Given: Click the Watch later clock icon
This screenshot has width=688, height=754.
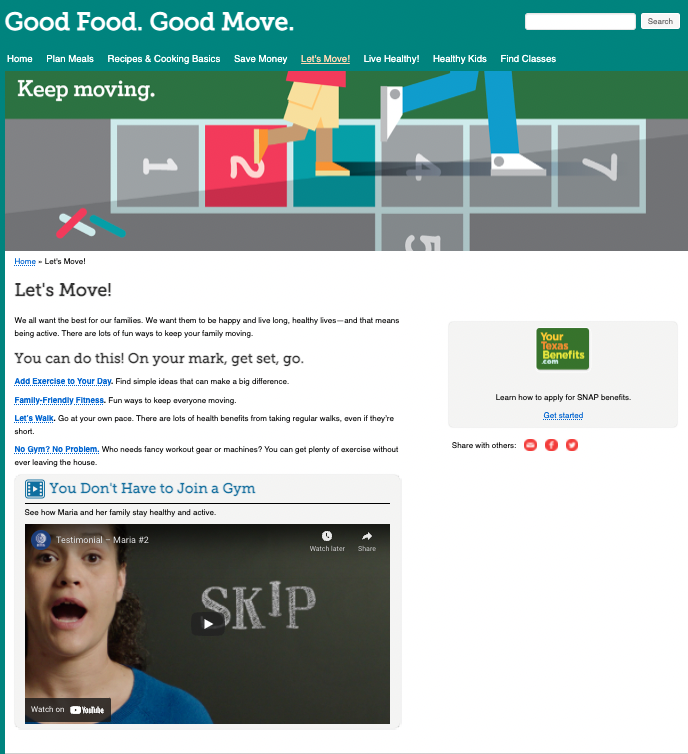Looking at the screenshot, I should pos(327,536).
